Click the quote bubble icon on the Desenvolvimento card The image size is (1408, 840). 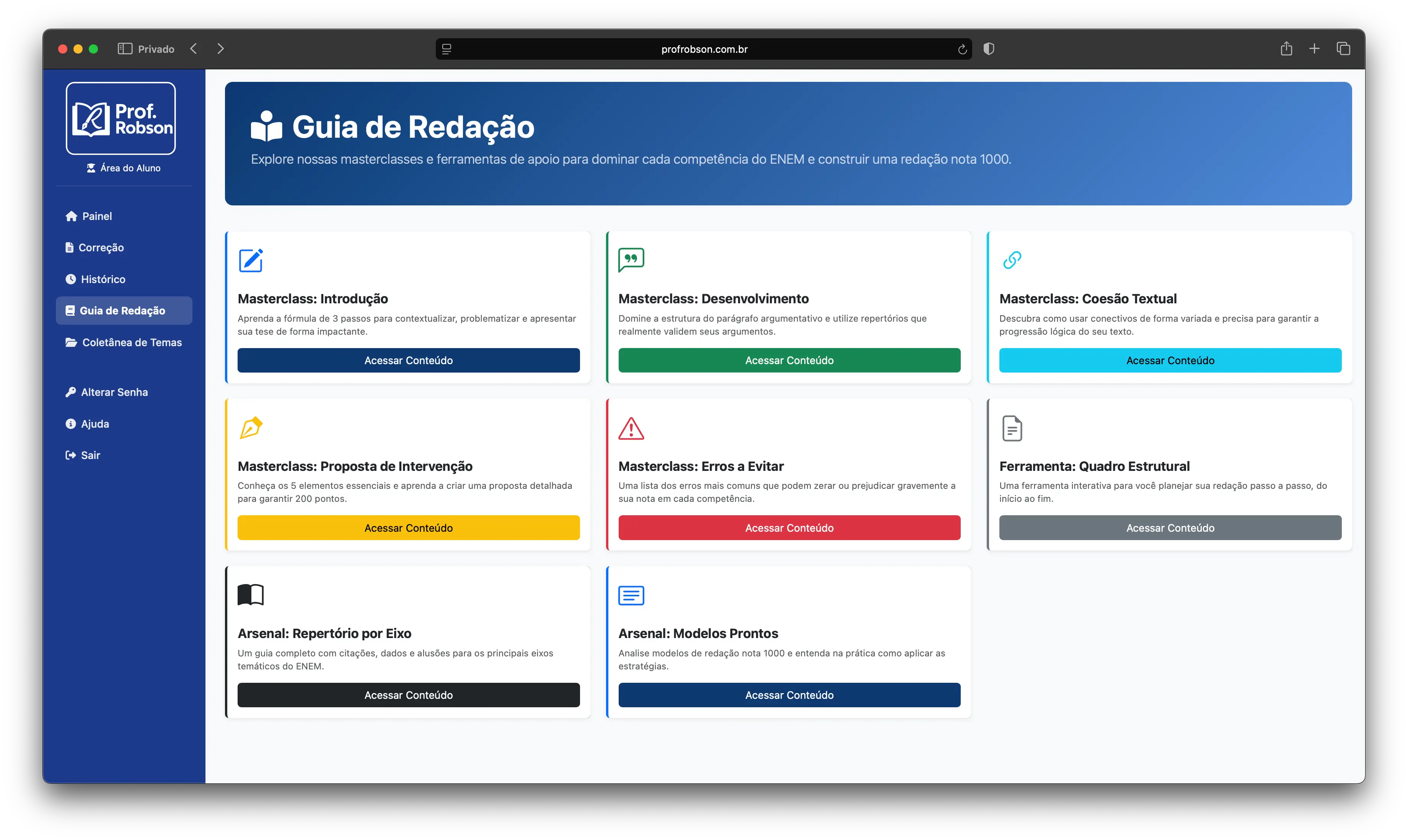coord(631,260)
